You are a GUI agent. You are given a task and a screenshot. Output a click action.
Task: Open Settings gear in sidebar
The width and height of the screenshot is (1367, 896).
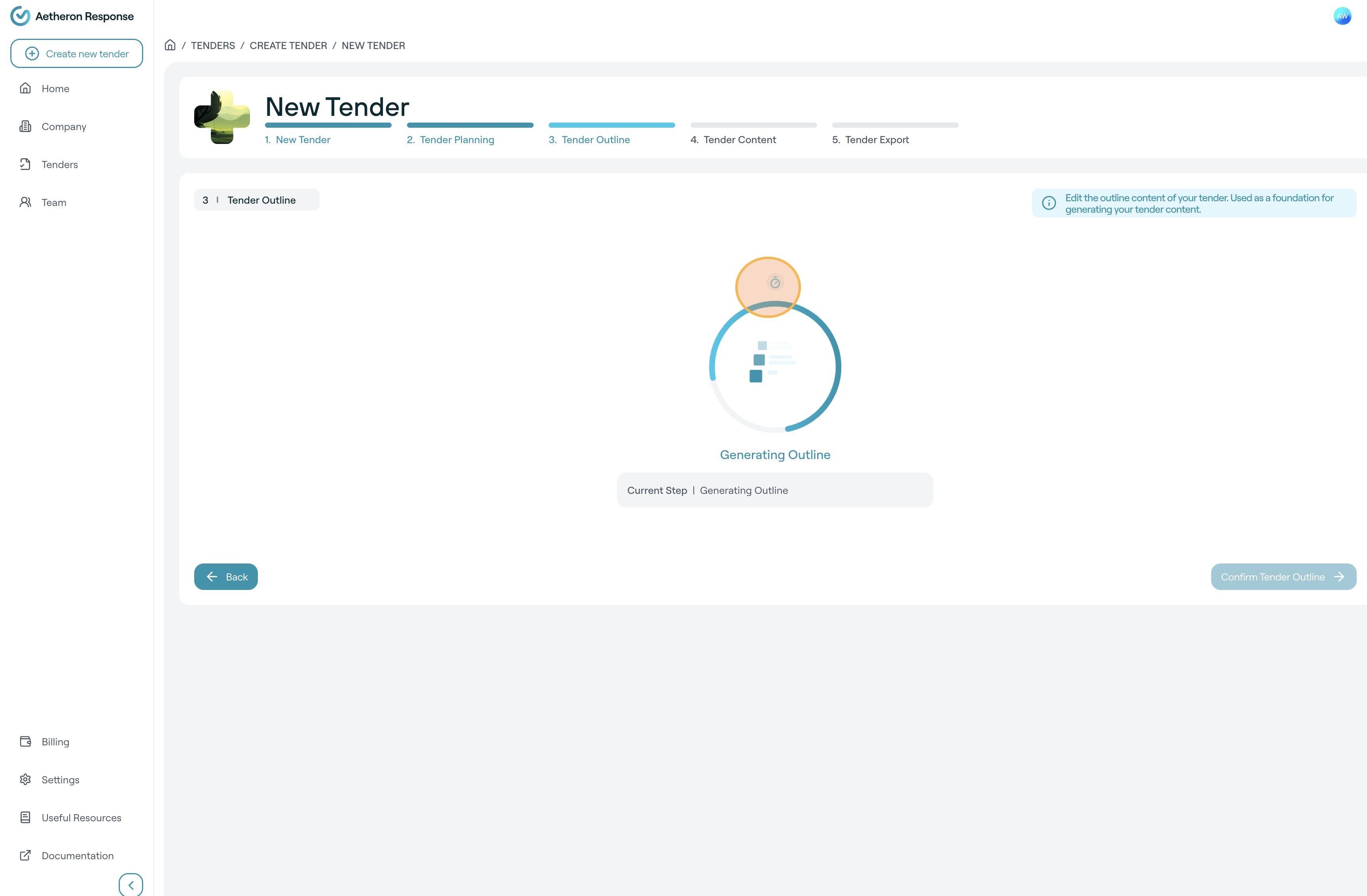[25, 779]
